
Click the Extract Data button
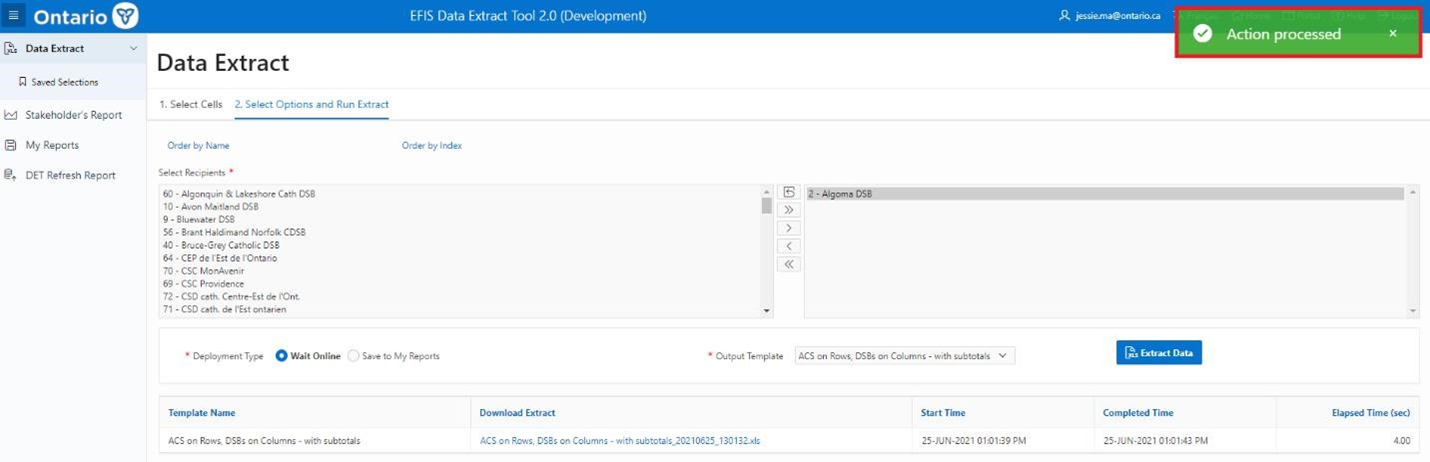click(1159, 353)
